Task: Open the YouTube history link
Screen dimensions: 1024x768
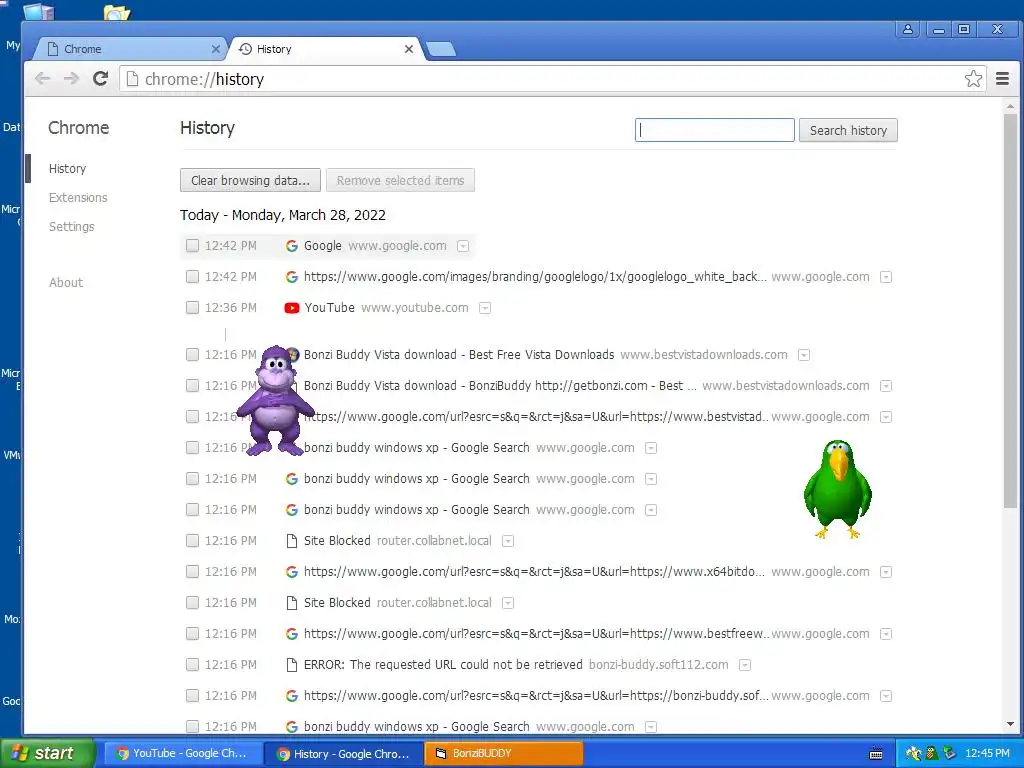Action: 329,308
